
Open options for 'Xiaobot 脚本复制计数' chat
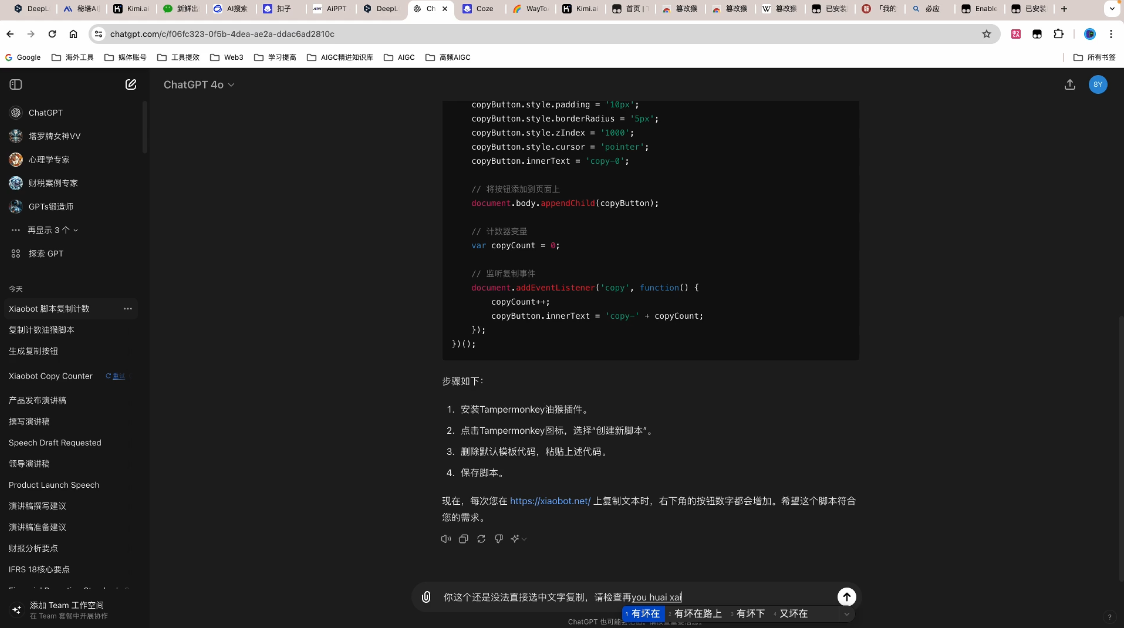coord(127,309)
